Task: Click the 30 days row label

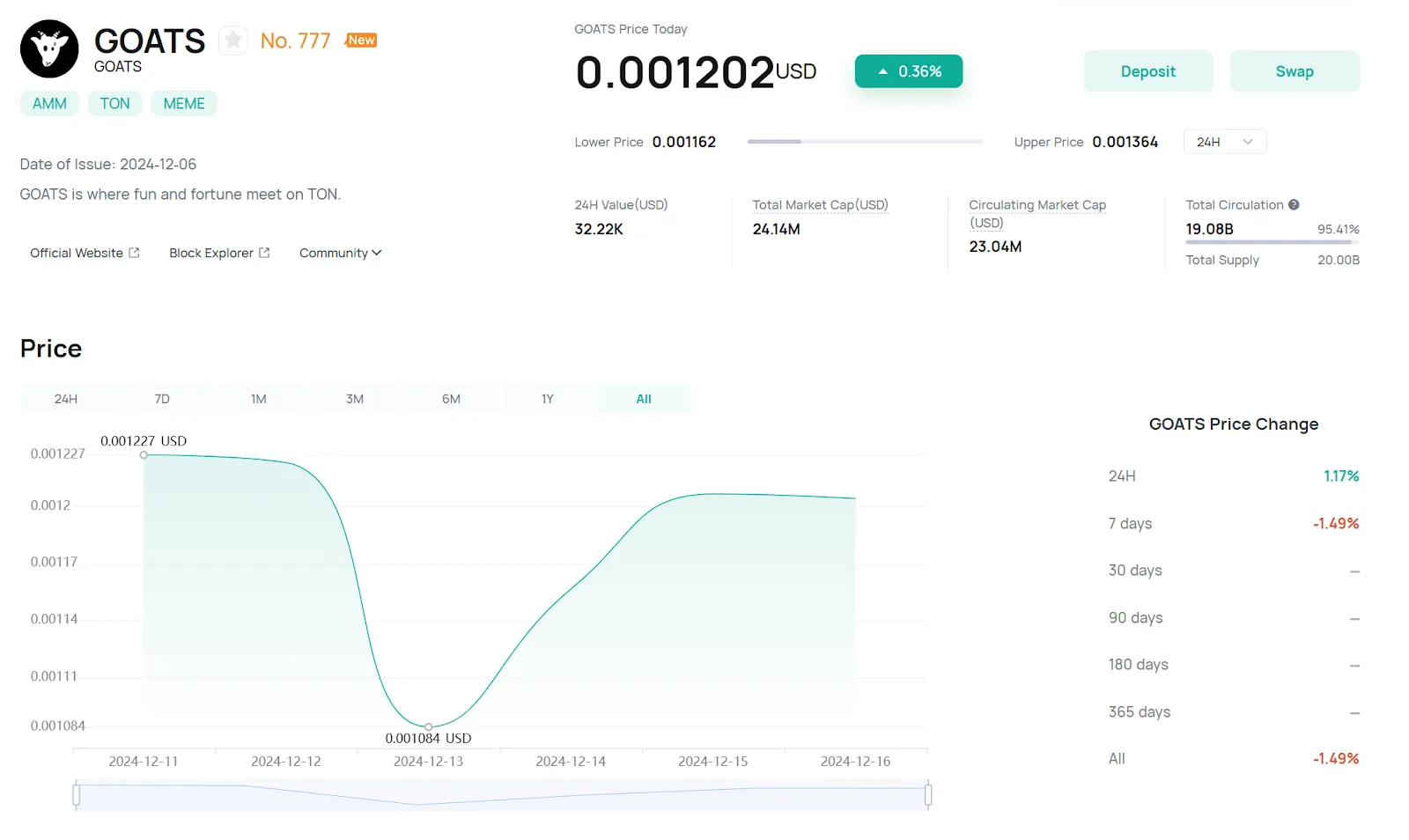Action: click(1135, 571)
